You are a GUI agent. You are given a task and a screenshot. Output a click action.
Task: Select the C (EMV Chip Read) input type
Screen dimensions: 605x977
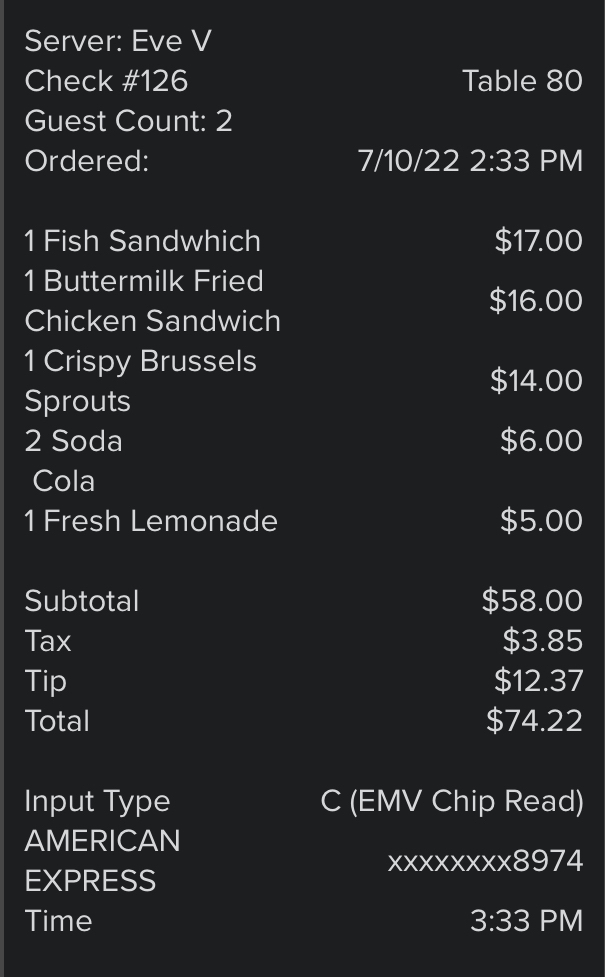452,801
